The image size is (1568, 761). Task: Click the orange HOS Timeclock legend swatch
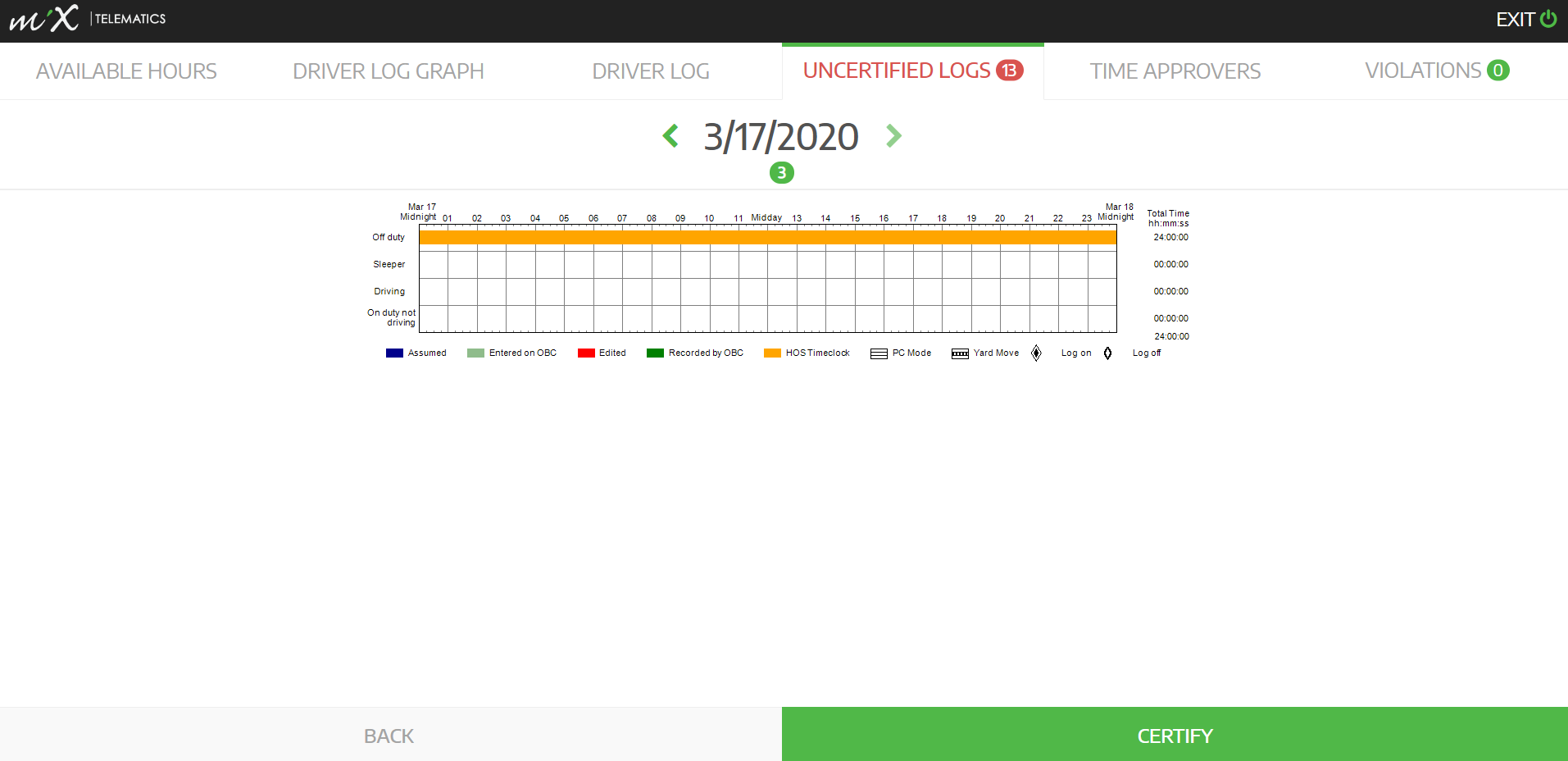[x=772, y=353]
